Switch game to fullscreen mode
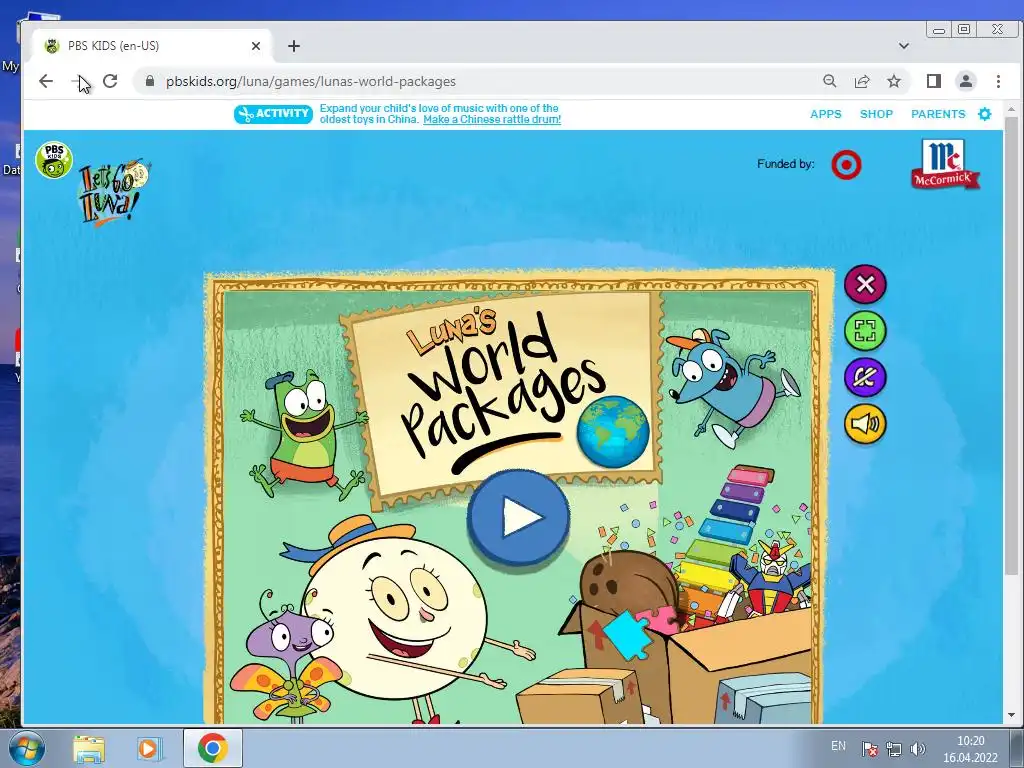Screen dimensions: 1024x768 (x=865, y=330)
